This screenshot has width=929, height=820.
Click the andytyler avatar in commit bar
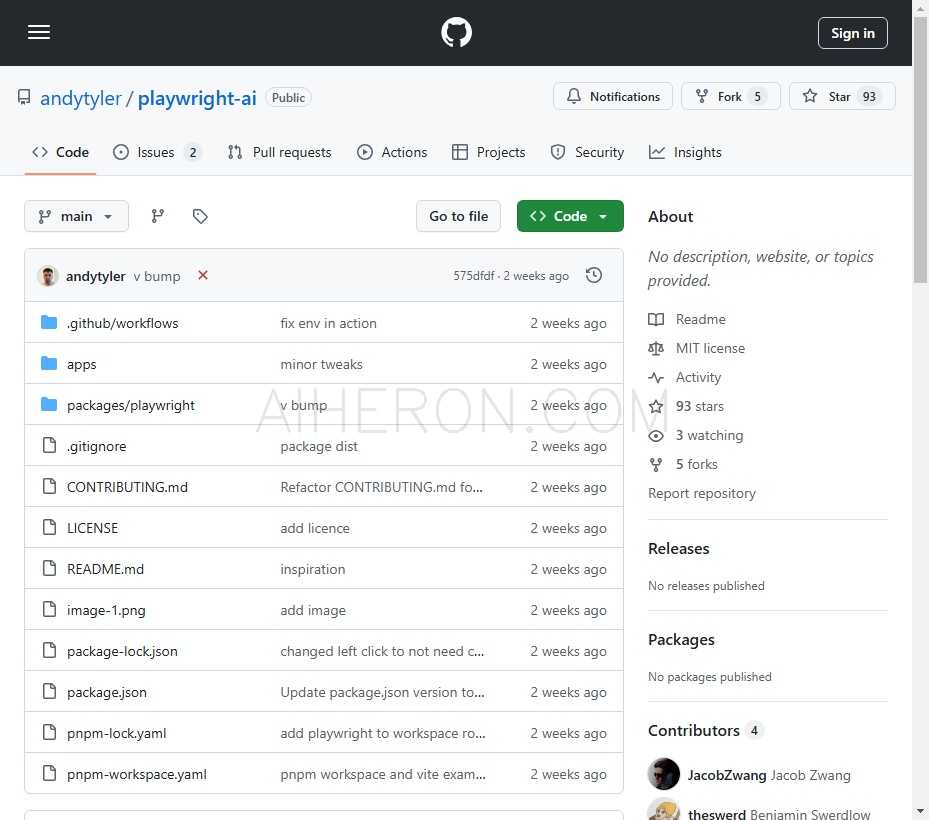point(47,276)
